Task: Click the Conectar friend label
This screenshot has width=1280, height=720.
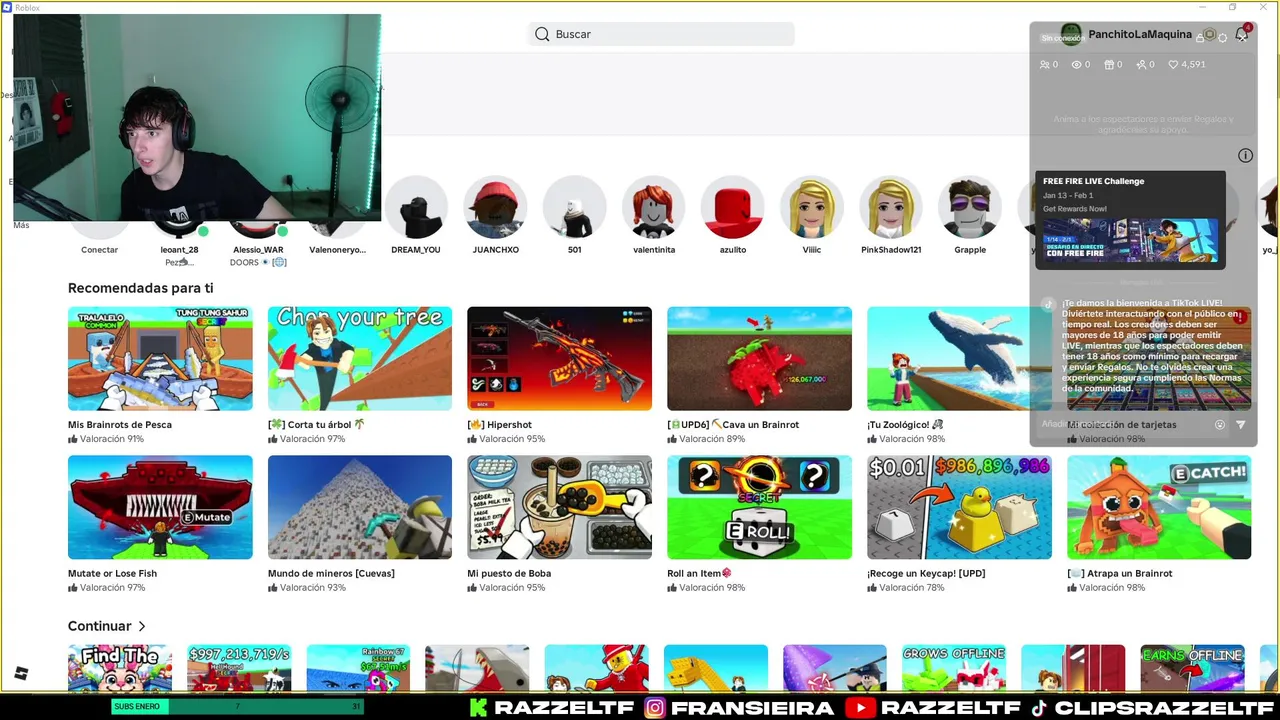Action: (100, 250)
